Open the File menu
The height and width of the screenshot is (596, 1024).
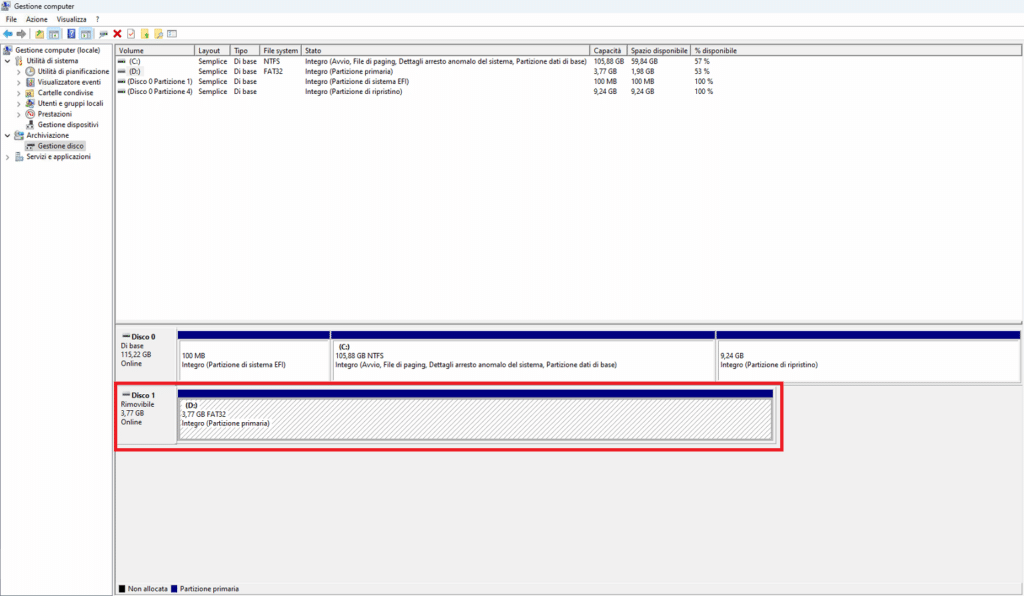(11, 20)
